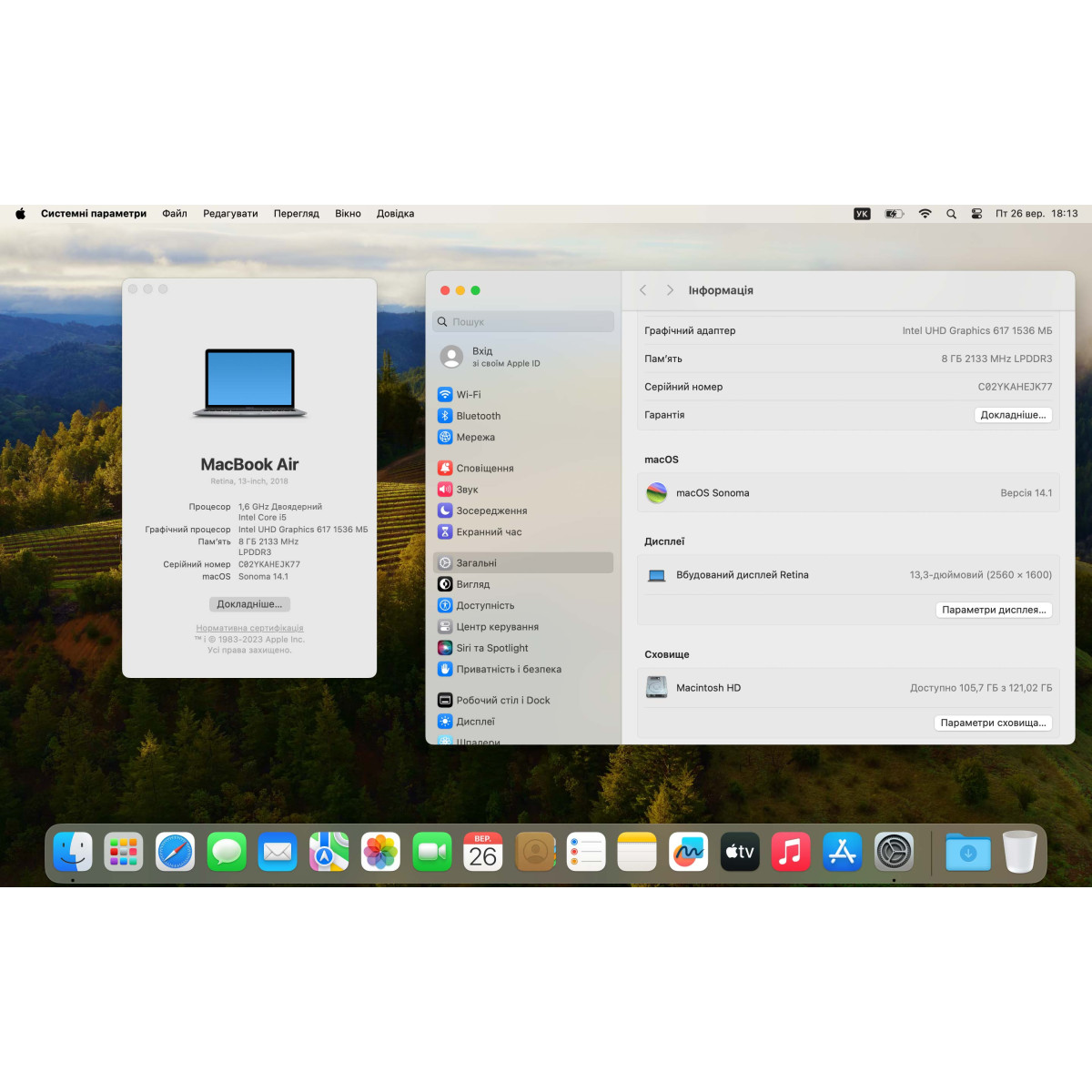The image size is (1092, 1092).
Task: Open Mail from the Dock
Action: tap(278, 852)
